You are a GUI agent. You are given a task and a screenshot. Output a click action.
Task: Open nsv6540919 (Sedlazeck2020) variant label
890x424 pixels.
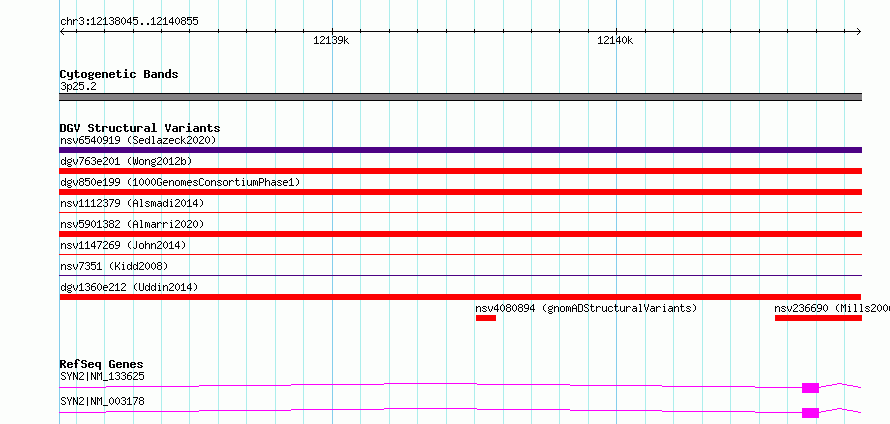pos(138,140)
